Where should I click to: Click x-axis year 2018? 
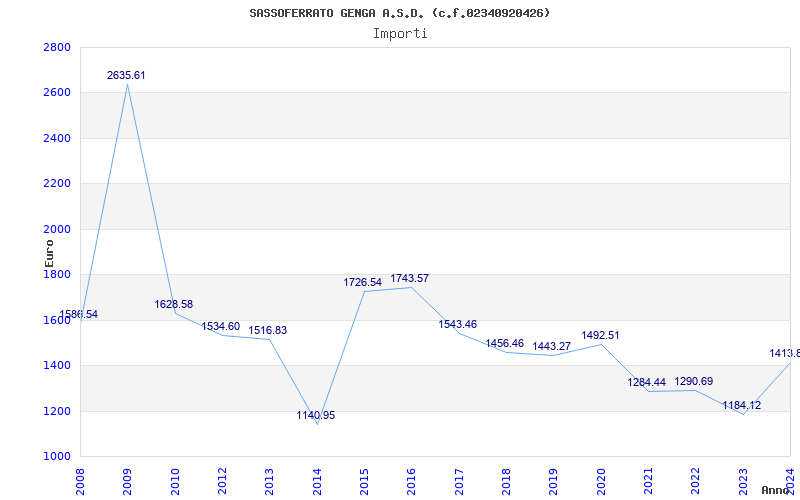click(x=507, y=481)
